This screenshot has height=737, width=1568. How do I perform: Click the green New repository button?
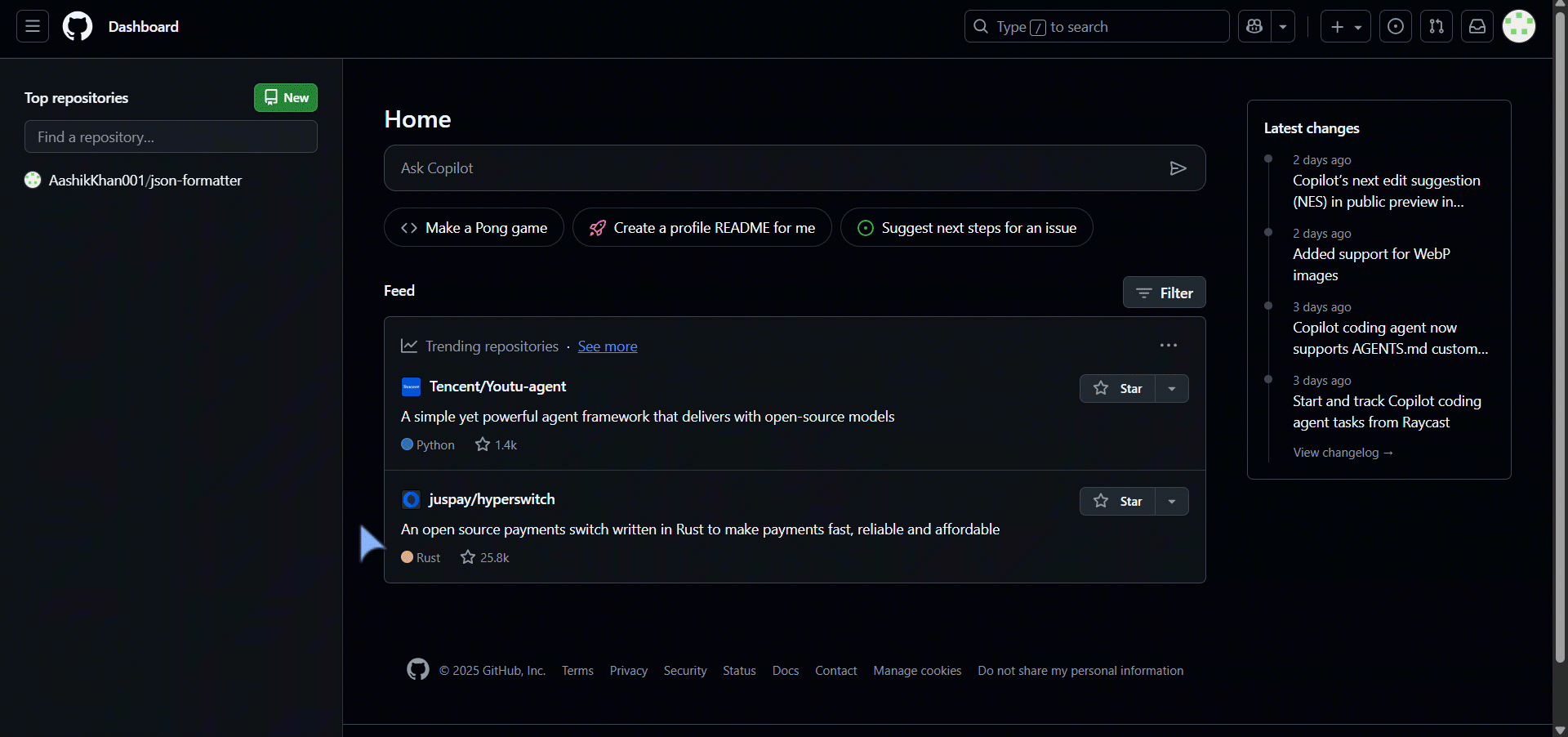(286, 98)
